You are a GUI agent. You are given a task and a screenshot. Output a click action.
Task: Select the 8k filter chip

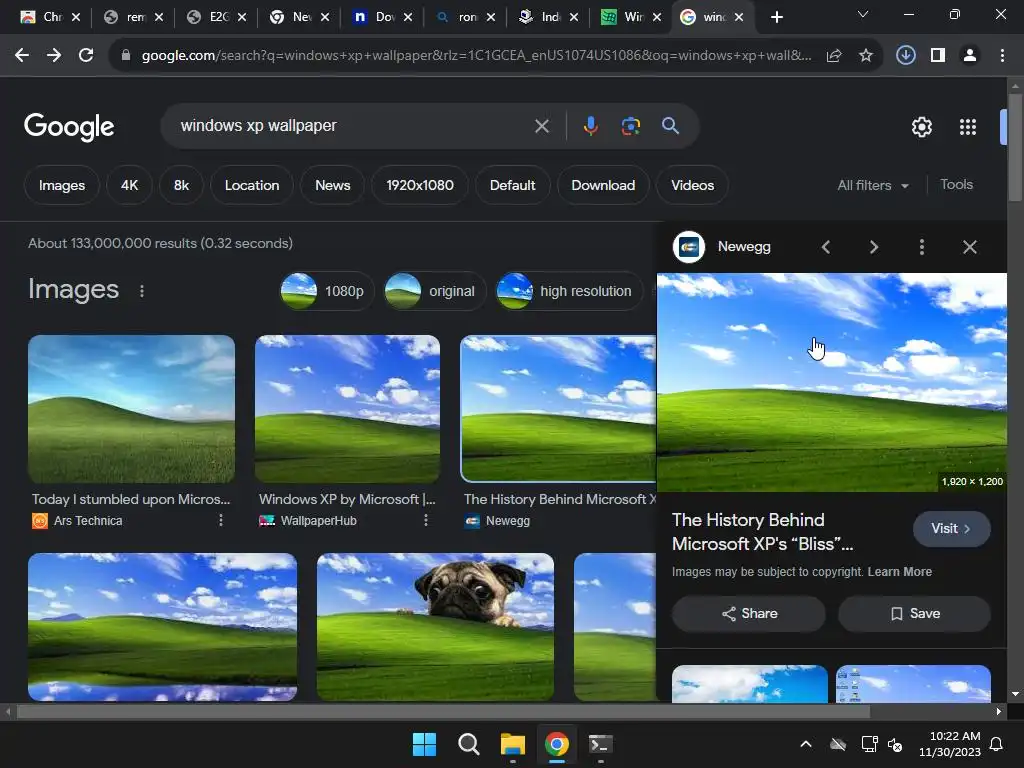181,185
